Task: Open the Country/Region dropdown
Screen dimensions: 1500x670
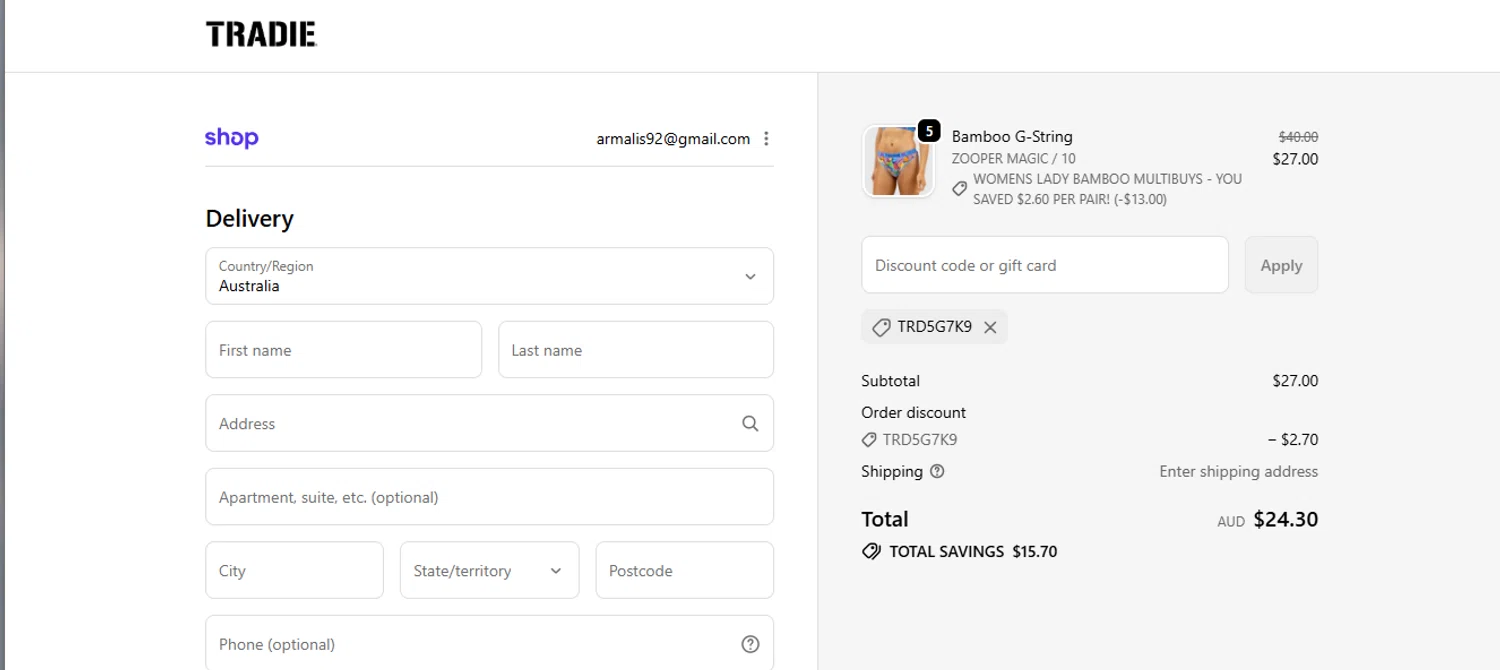Action: (x=489, y=276)
